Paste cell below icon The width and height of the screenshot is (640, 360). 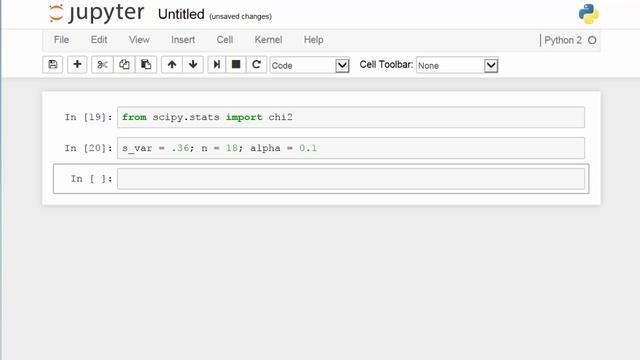click(146, 64)
